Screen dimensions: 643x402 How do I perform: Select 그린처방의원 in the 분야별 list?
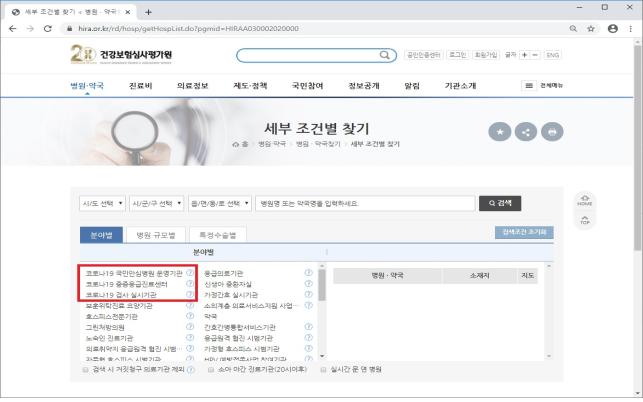(x=105, y=327)
